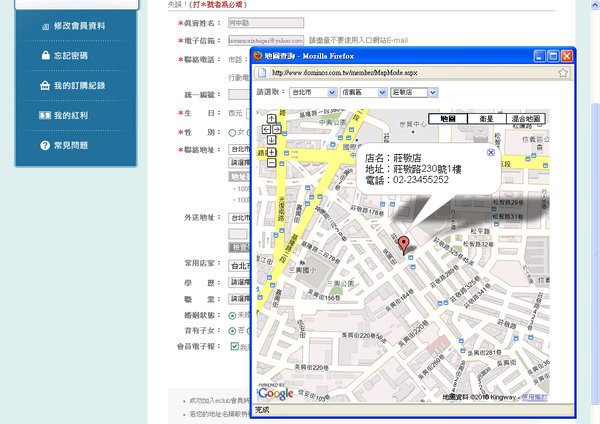Open the 外送地址 city dropdown in the form

[240, 218]
